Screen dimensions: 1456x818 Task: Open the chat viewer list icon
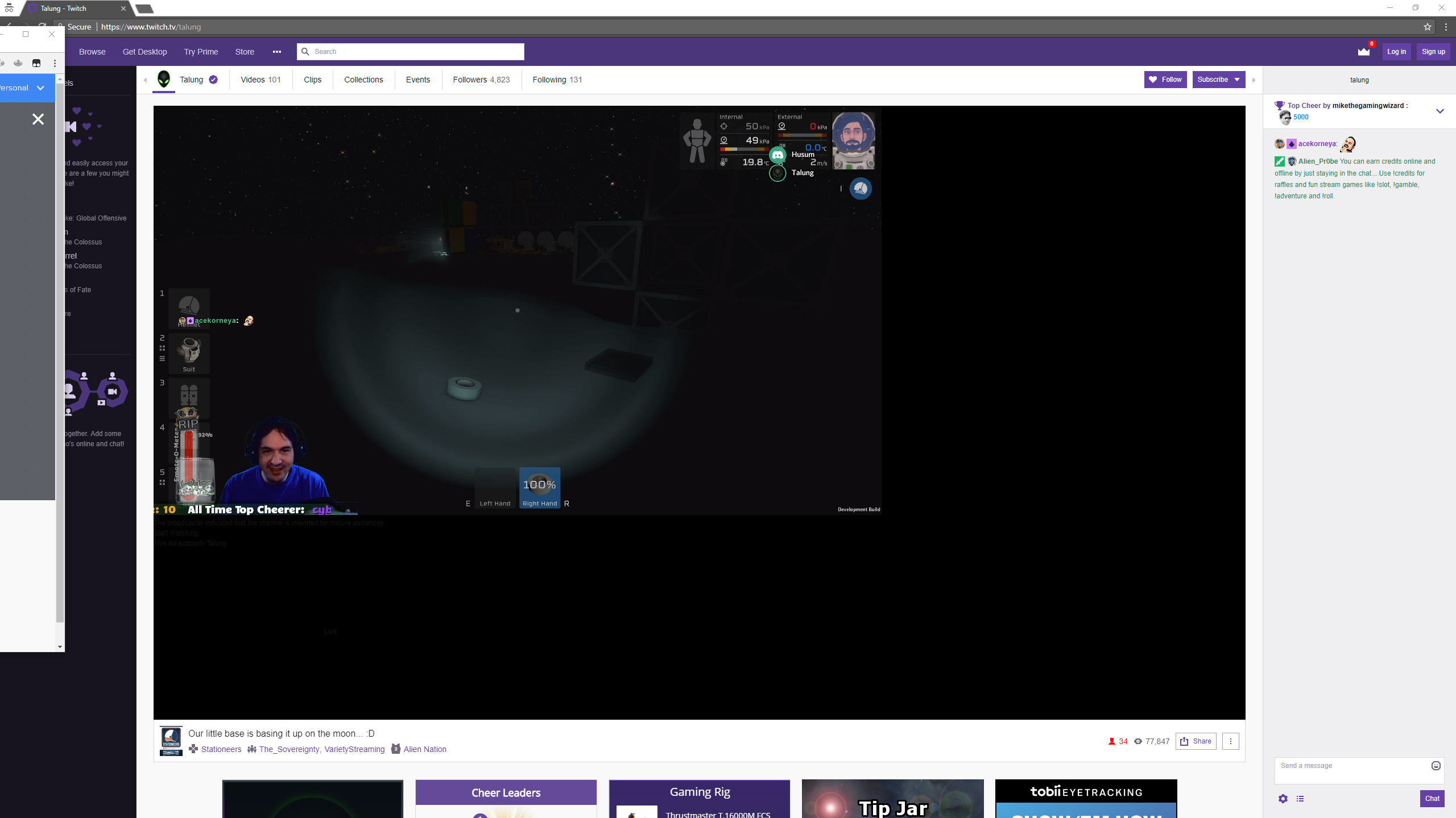click(1300, 799)
